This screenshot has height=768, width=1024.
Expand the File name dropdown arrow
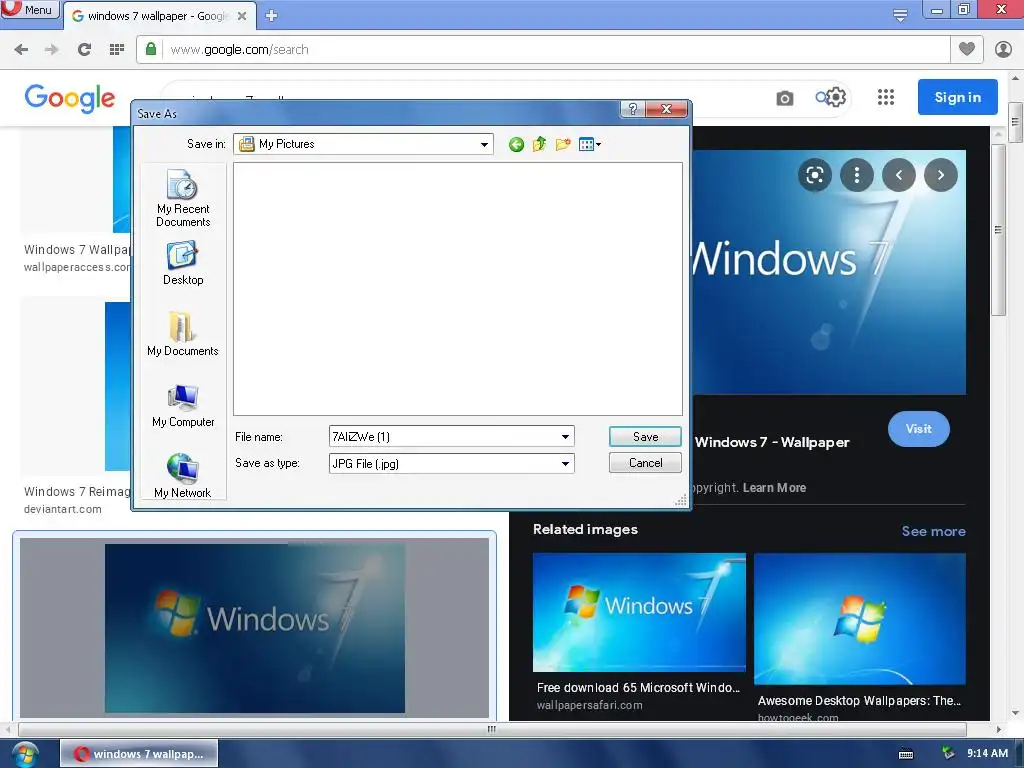(566, 437)
